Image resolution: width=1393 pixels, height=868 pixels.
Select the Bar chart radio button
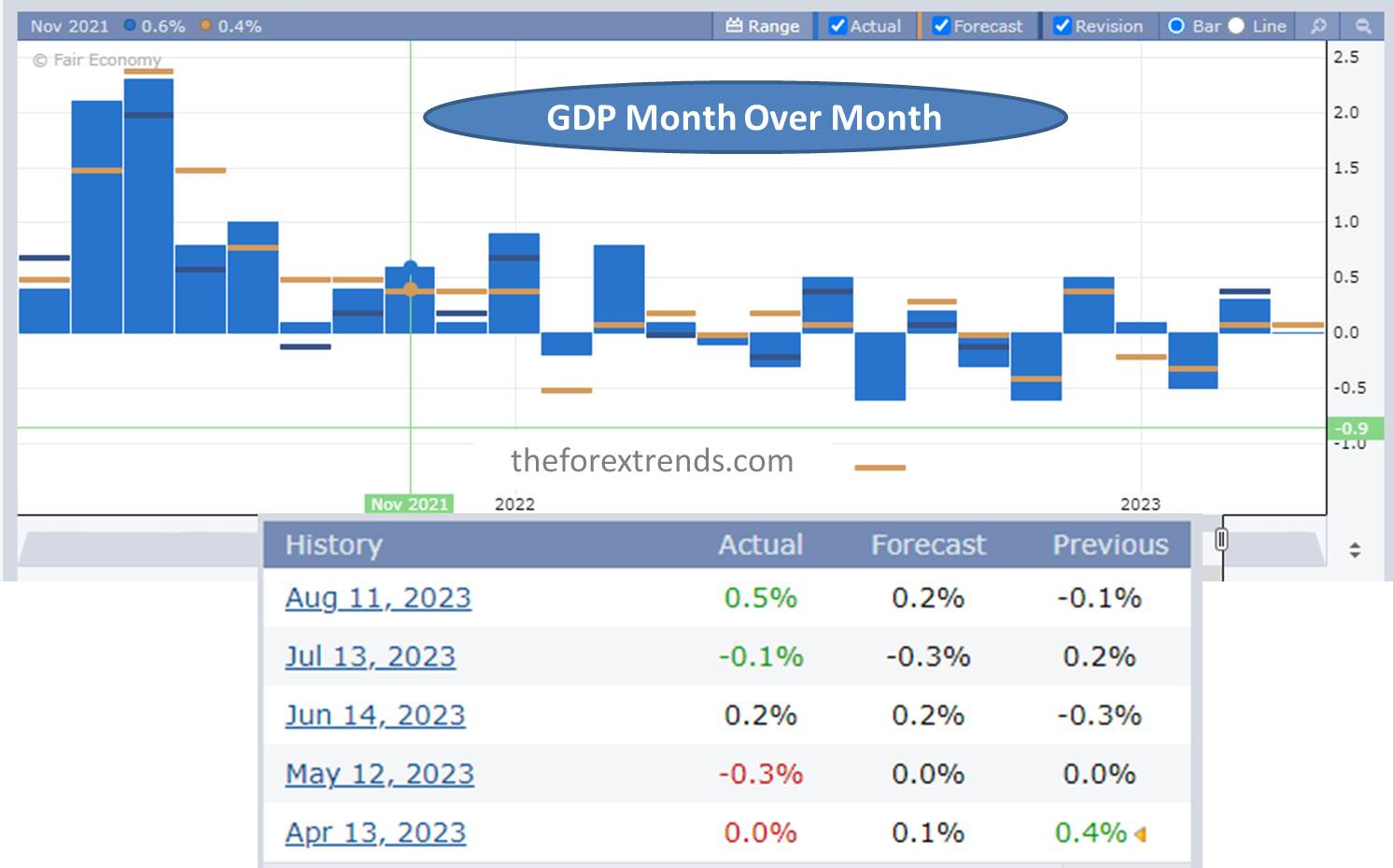click(x=1176, y=26)
